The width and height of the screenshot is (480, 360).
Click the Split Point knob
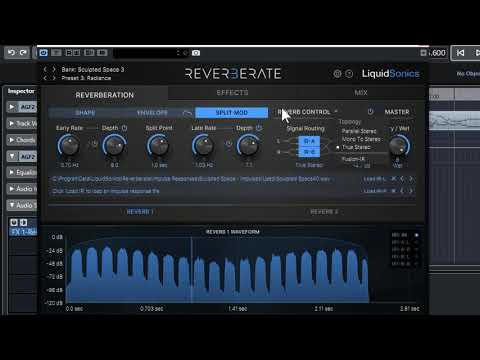coord(159,146)
